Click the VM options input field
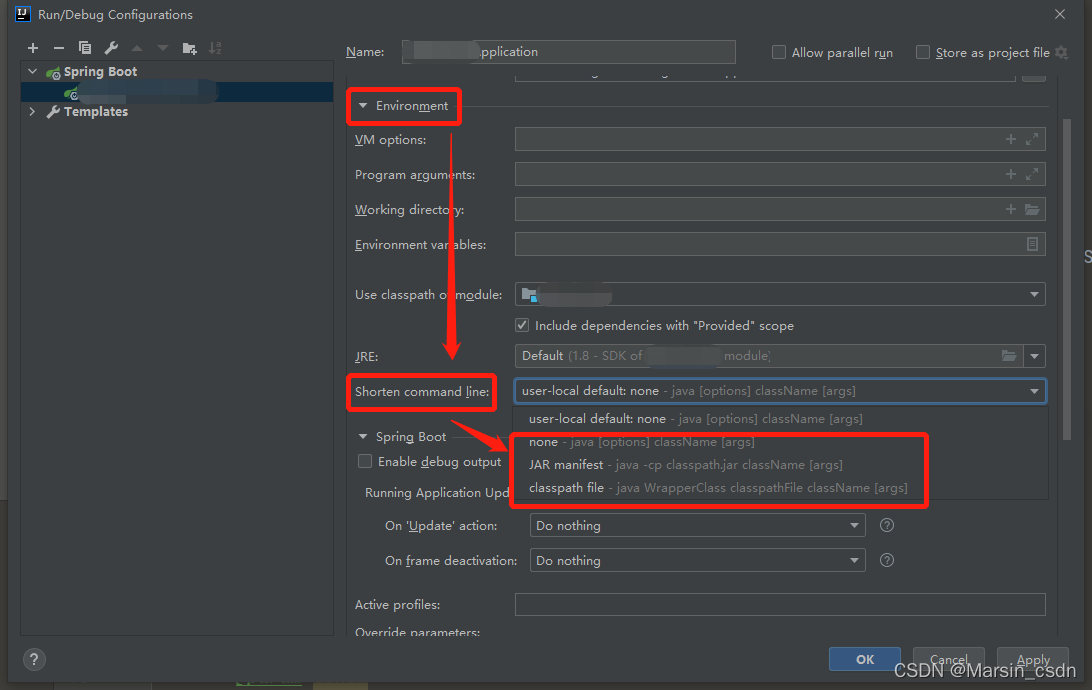 pyautogui.click(x=780, y=139)
